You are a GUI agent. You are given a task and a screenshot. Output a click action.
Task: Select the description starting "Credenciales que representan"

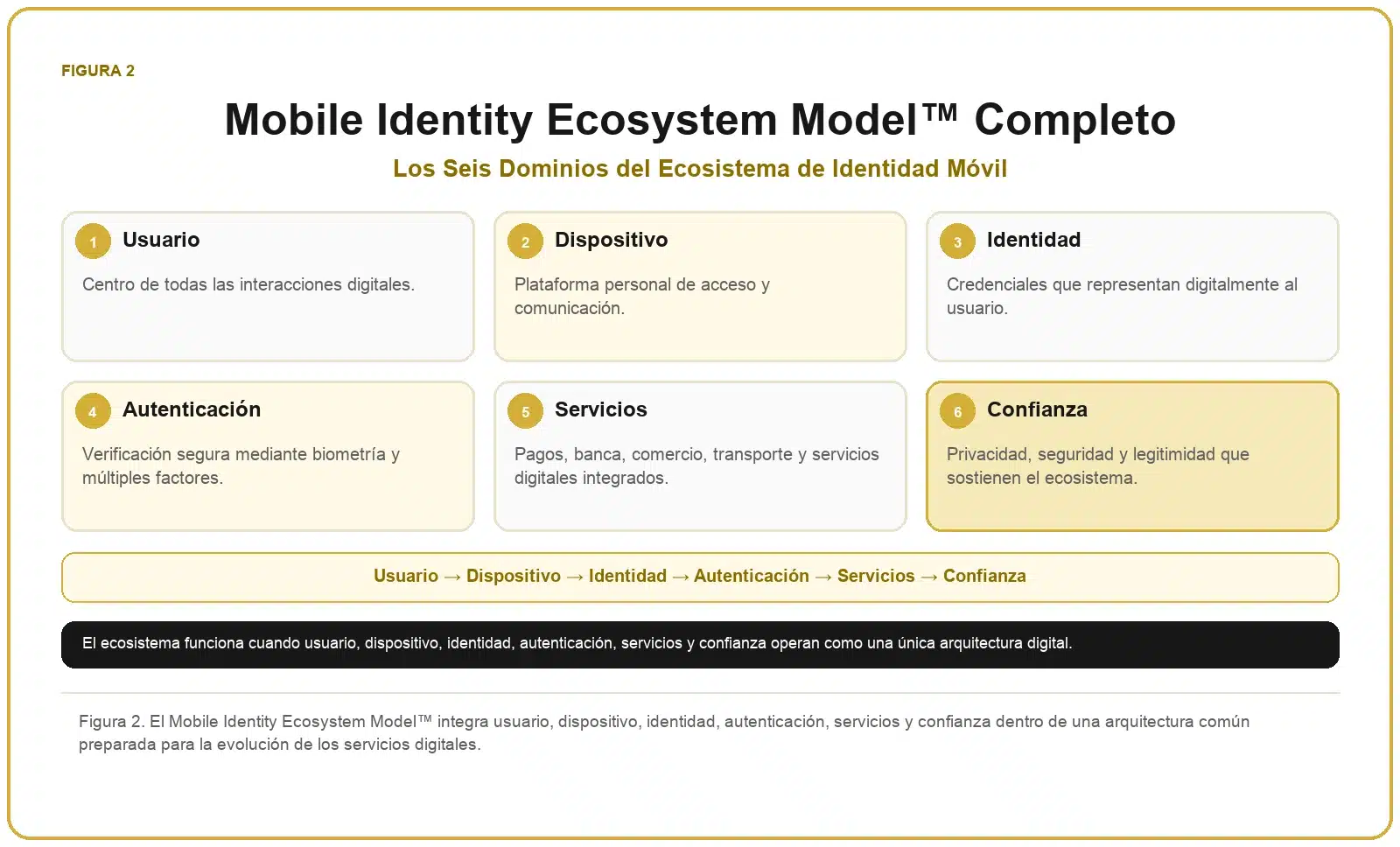tap(1122, 296)
